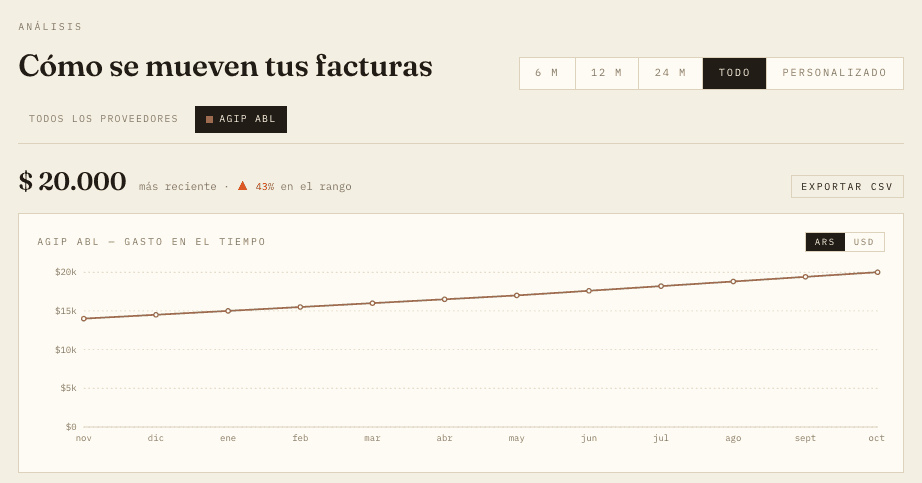Click the 'nov' x-axis label
This screenshot has width=922, height=483.
(x=83, y=438)
